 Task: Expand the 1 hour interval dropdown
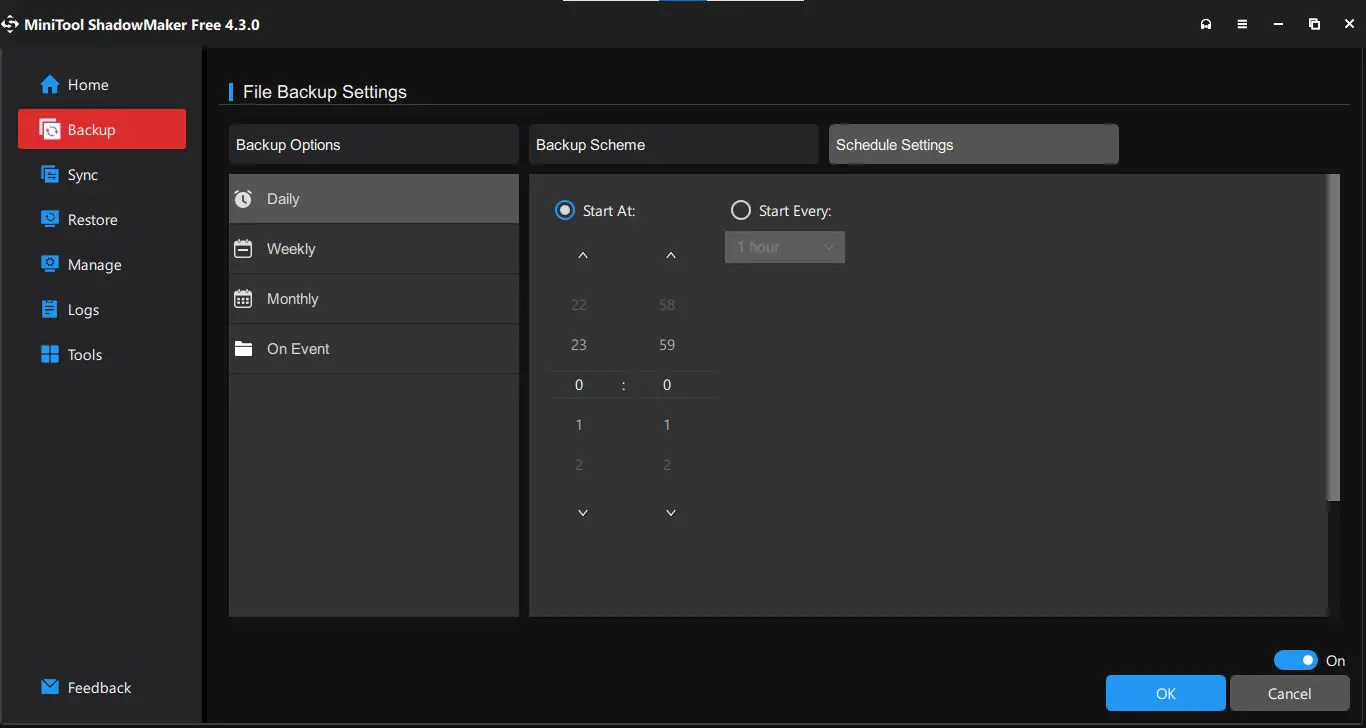pos(785,247)
